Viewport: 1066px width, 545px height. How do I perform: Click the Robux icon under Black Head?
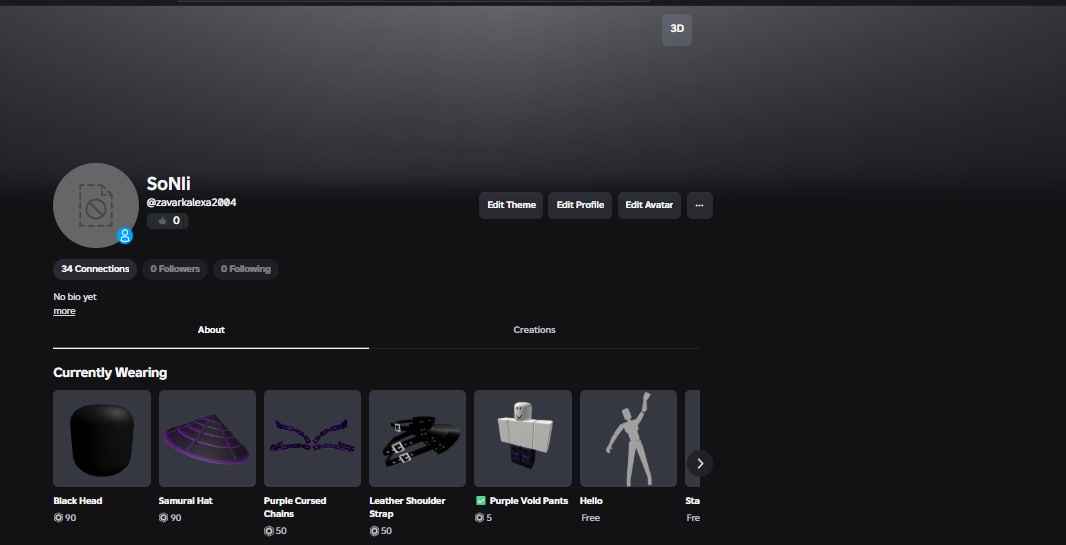pyautogui.click(x=58, y=518)
